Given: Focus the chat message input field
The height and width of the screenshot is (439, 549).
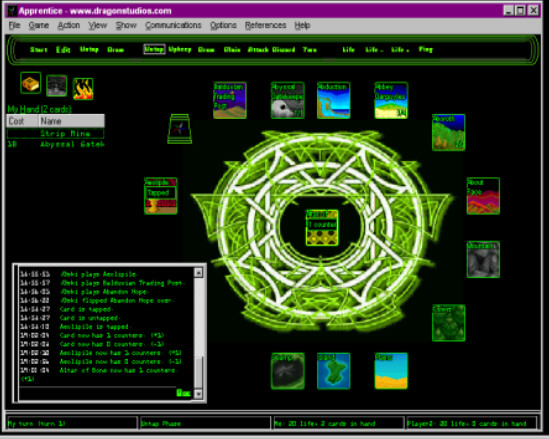Looking at the screenshot, I should pos(97,393).
